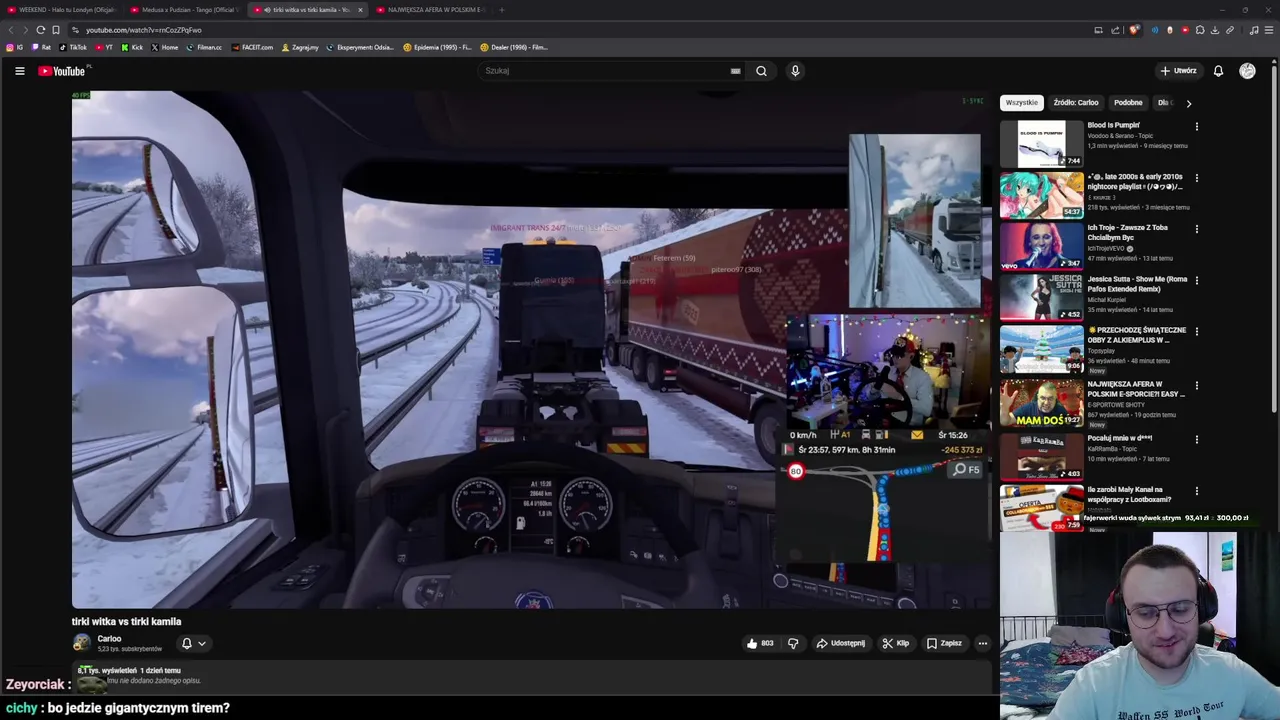The height and width of the screenshot is (720, 1280).
Task: Like the video with 803 likes
Action: pos(760,643)
